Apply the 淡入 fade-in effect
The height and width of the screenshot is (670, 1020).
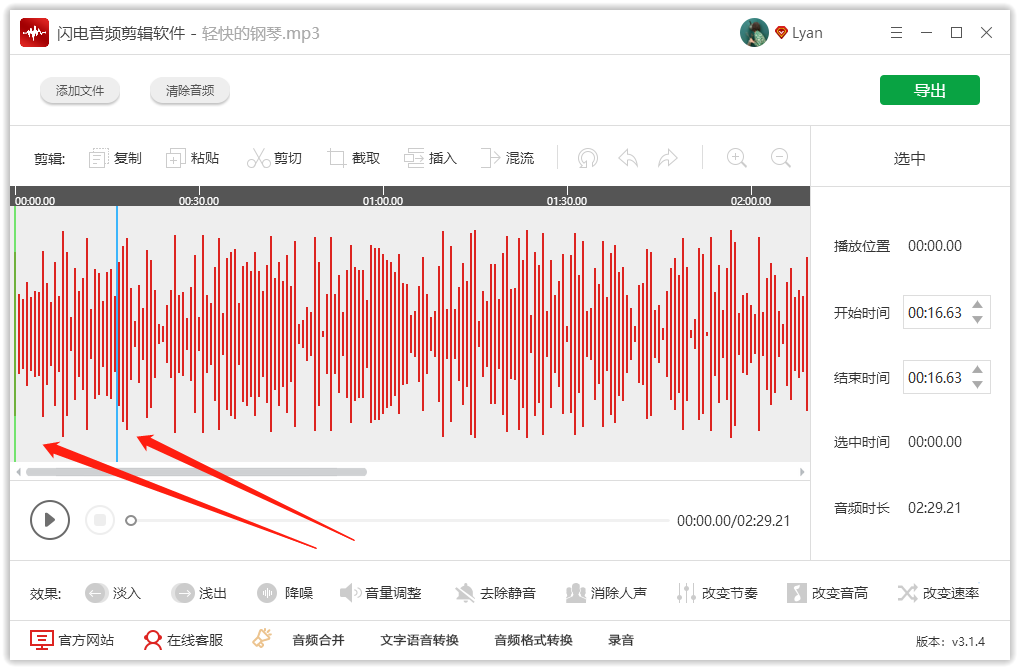[113, 592]
